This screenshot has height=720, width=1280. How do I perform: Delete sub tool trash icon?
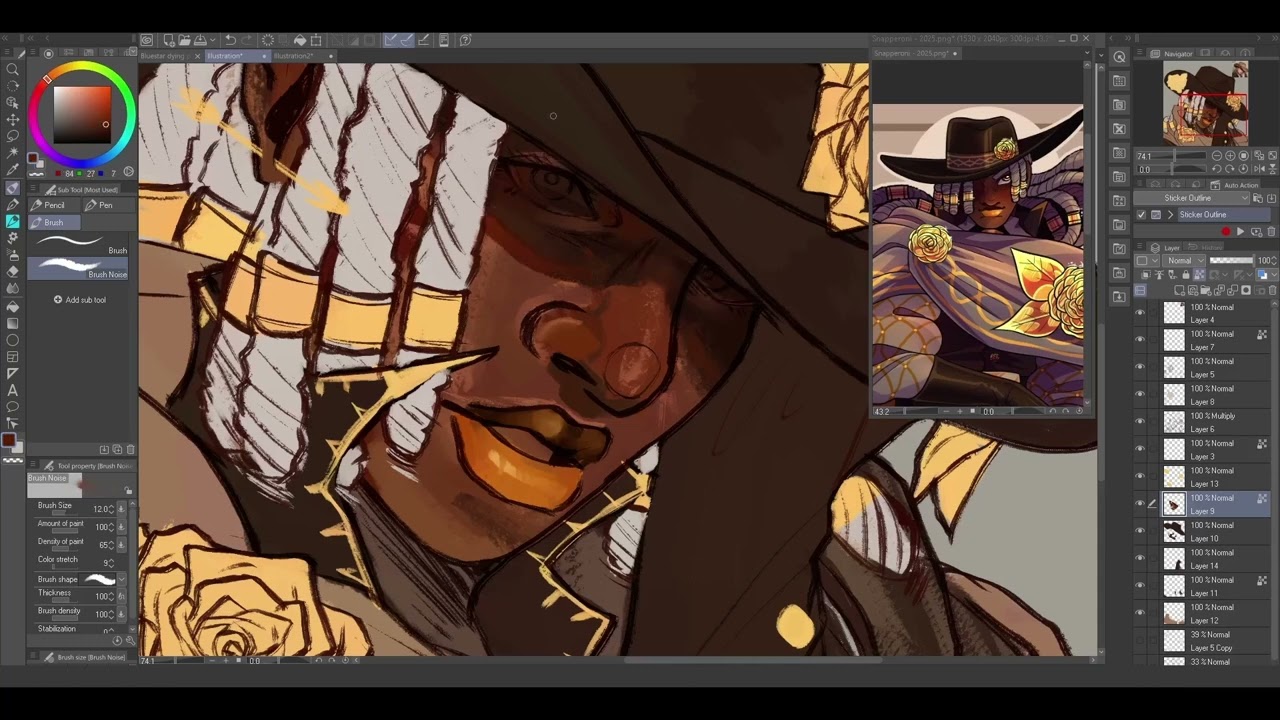(x=130, y=449)
